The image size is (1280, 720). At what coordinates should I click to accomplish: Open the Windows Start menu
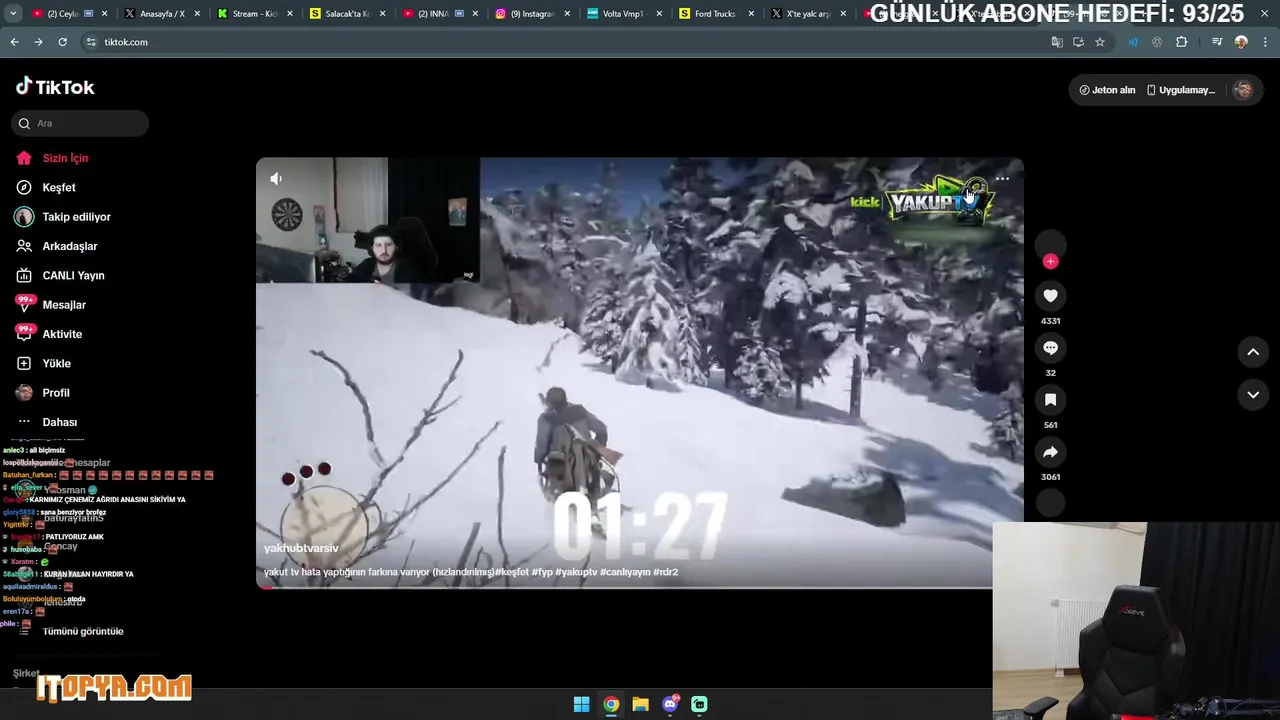(x=581, y=704)
